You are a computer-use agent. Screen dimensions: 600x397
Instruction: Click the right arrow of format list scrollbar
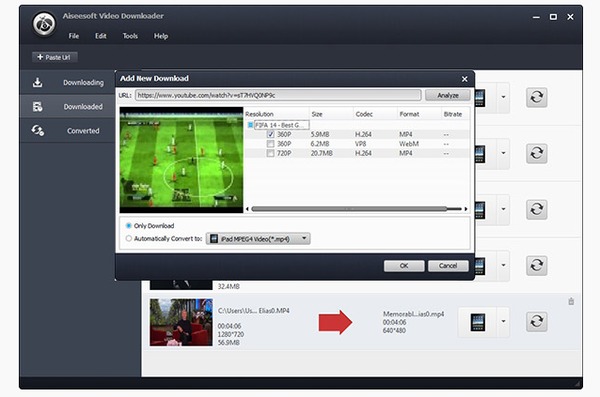[x=466, y=209]
